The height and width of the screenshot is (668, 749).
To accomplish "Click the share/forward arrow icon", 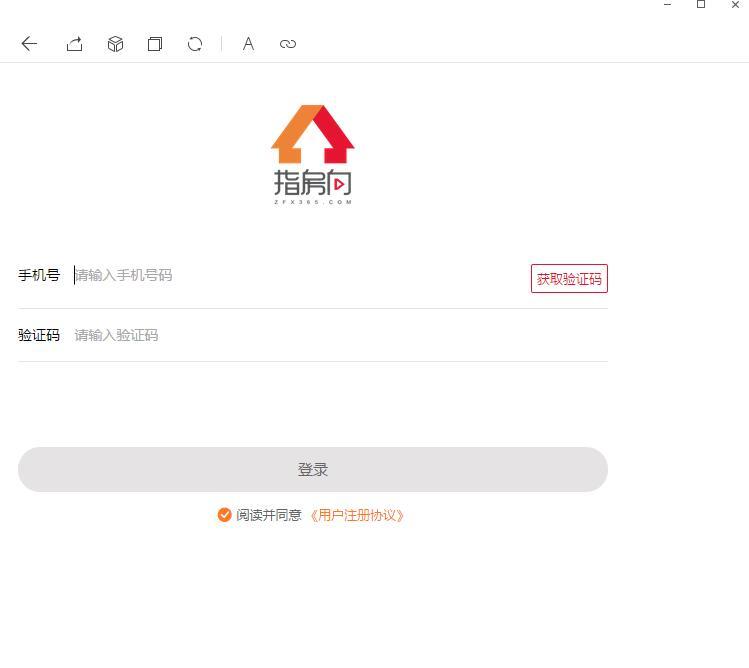I will click(75, 44).
